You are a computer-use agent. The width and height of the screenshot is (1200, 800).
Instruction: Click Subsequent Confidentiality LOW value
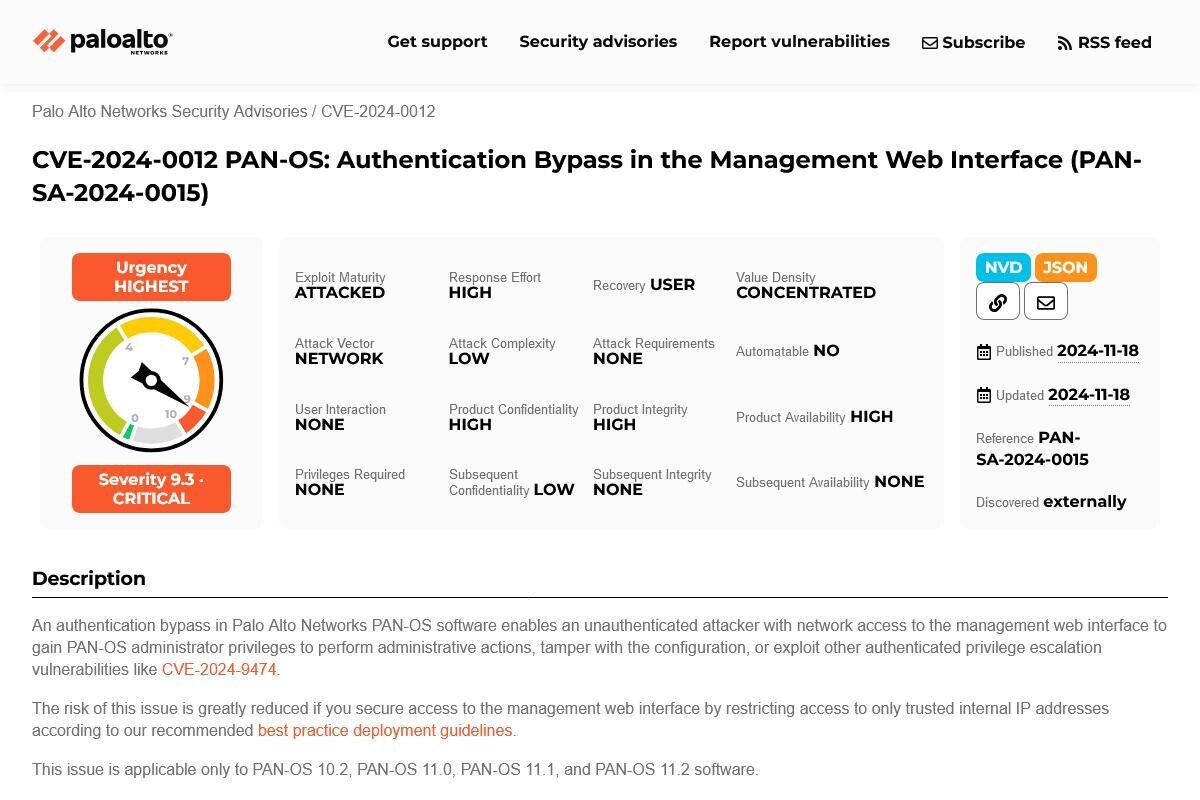tap(554, 490)
